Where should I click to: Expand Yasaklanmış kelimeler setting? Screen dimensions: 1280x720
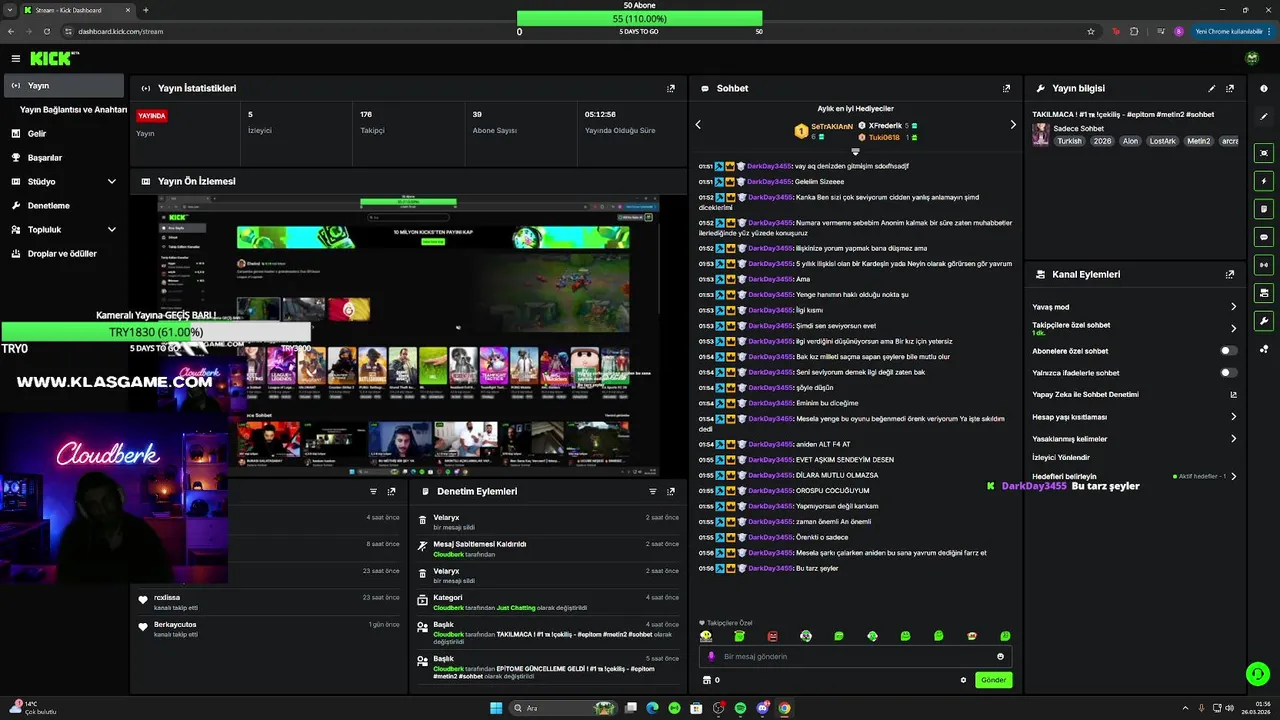1233,438
